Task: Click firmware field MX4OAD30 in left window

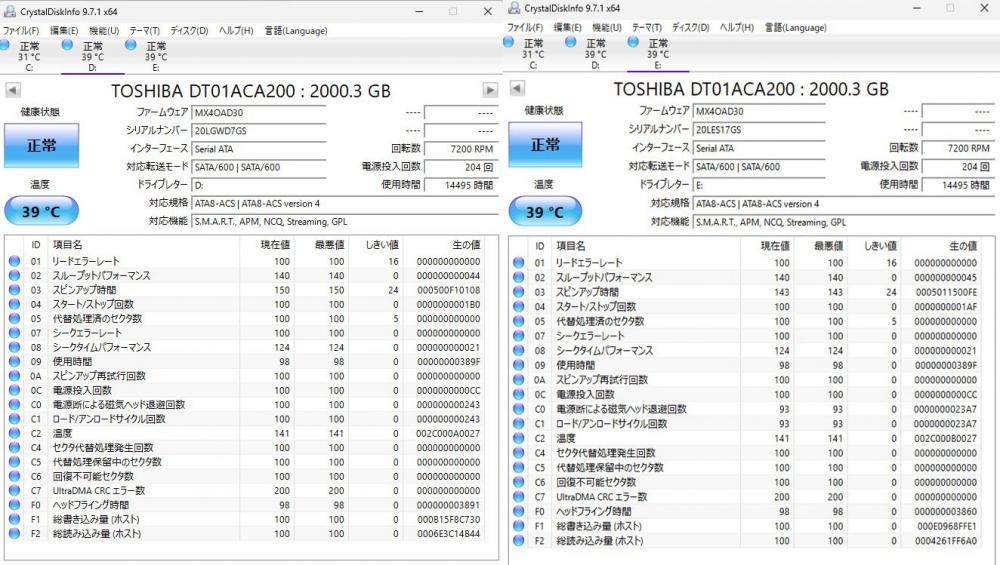Action: tap(259, 113)
